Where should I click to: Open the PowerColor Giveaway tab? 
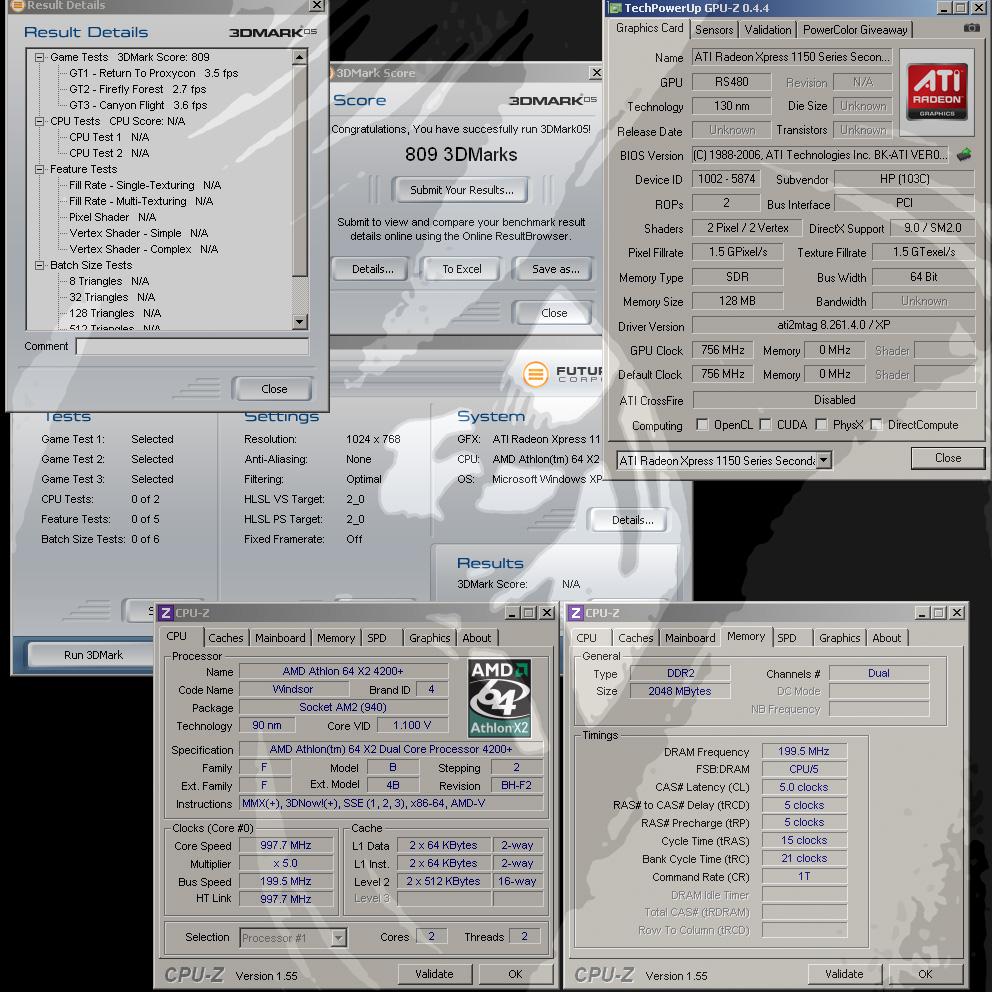(855, 30)
